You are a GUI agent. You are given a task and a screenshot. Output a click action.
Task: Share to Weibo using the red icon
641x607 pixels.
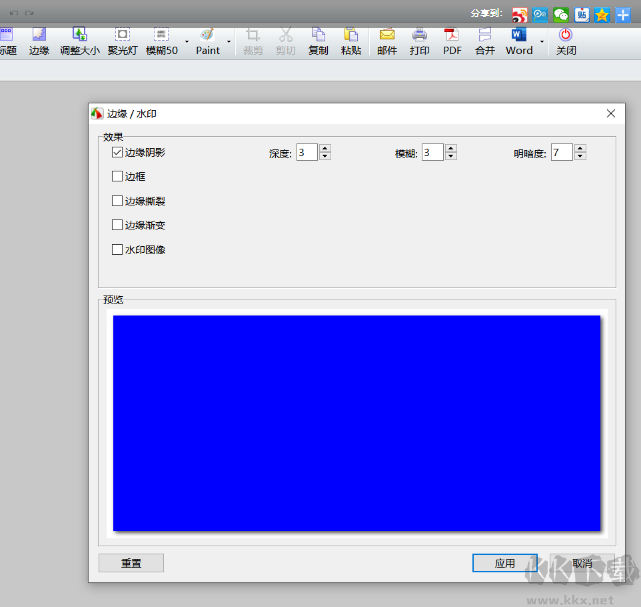[x=519, y=15]
